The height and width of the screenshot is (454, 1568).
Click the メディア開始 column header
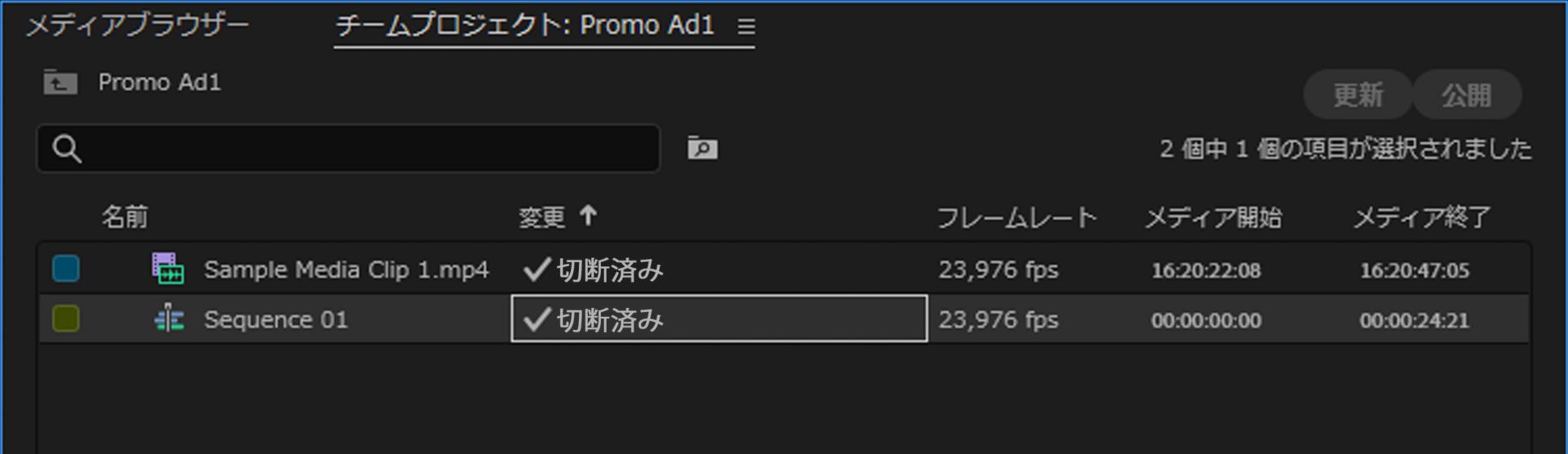click(x=1213, y=217)
